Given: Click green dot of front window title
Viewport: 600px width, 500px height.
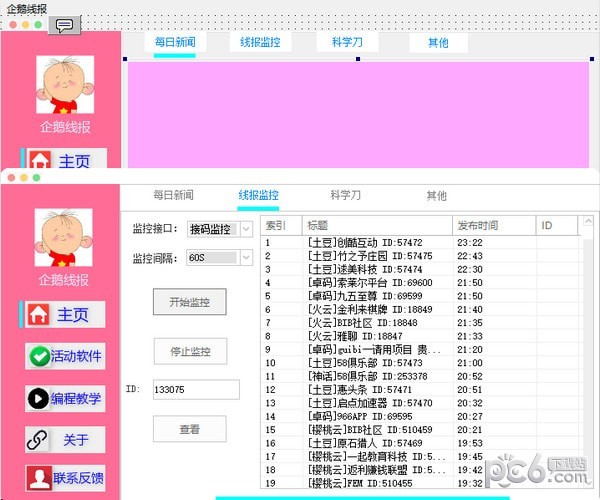Looking at the screenshot, I should (36, 178).
